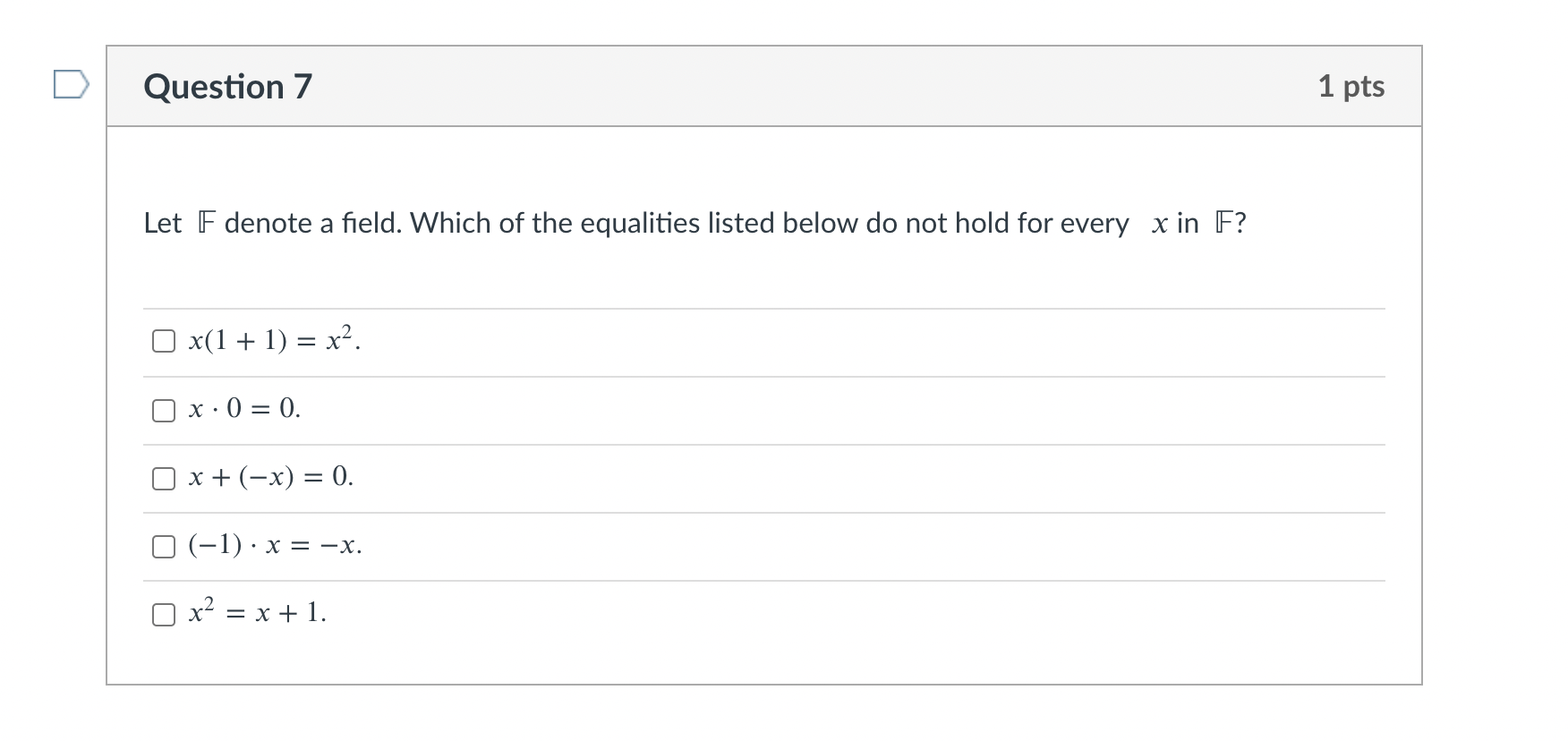Uncheck the checkbox beside x · 0 = 0

coord(163,410)
